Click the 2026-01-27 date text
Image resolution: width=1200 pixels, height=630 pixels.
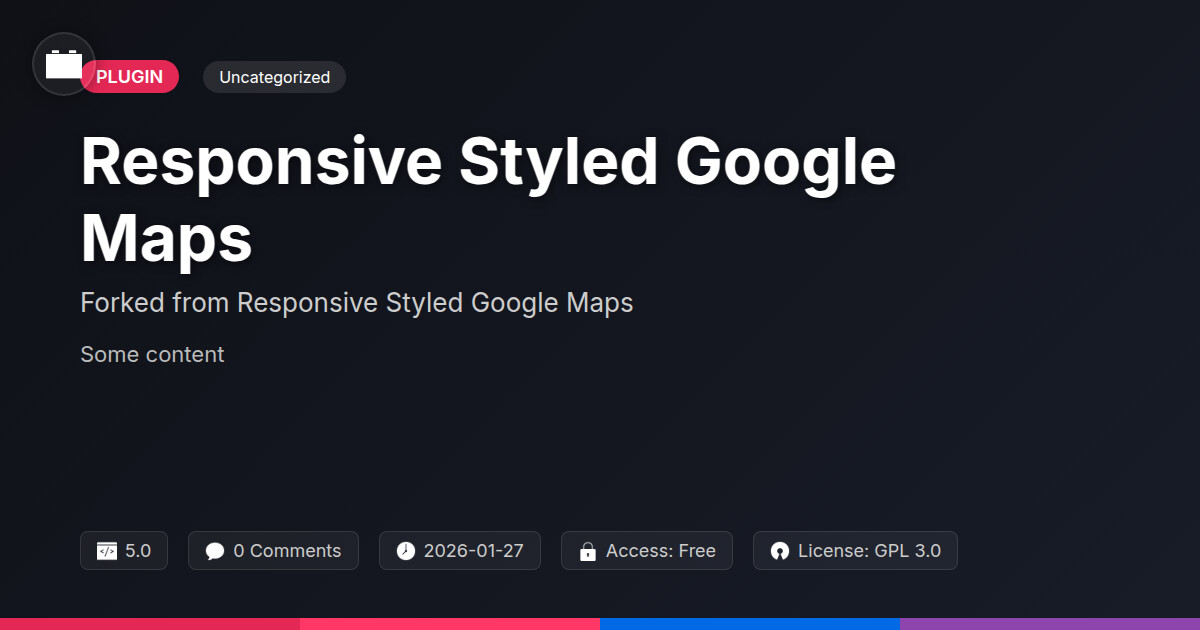(x=473, y=551)
